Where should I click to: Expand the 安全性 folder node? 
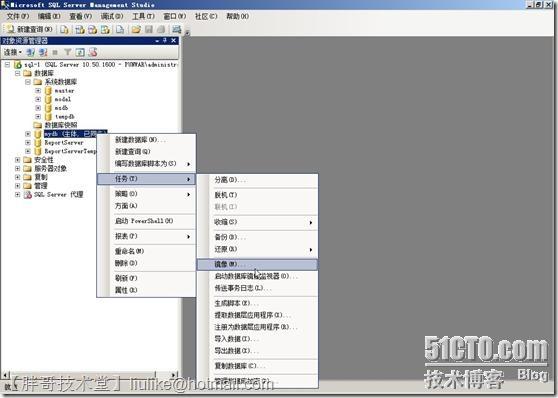pos(17,160)
